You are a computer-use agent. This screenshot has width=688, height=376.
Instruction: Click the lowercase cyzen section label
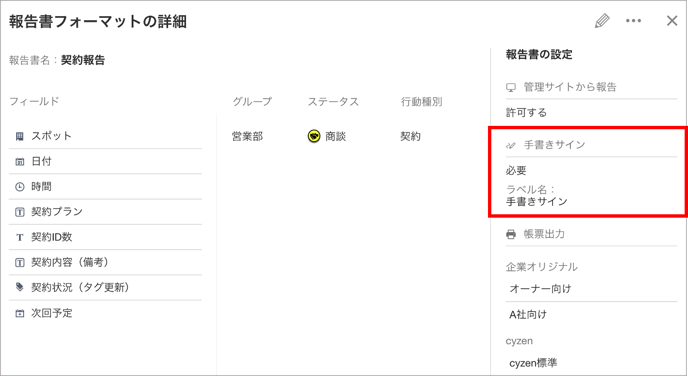tap(519, 341)
